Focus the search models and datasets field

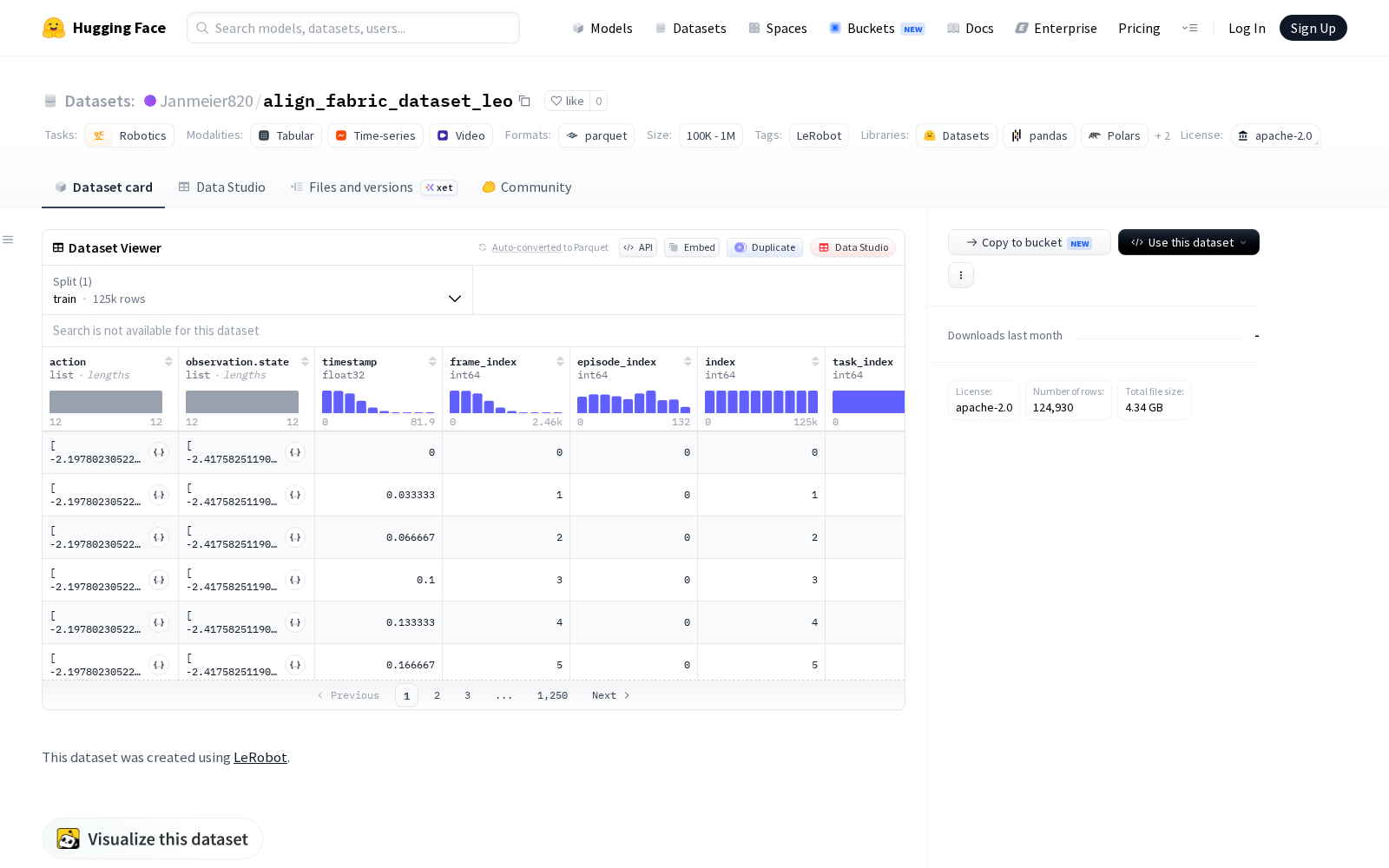[353, 28]
